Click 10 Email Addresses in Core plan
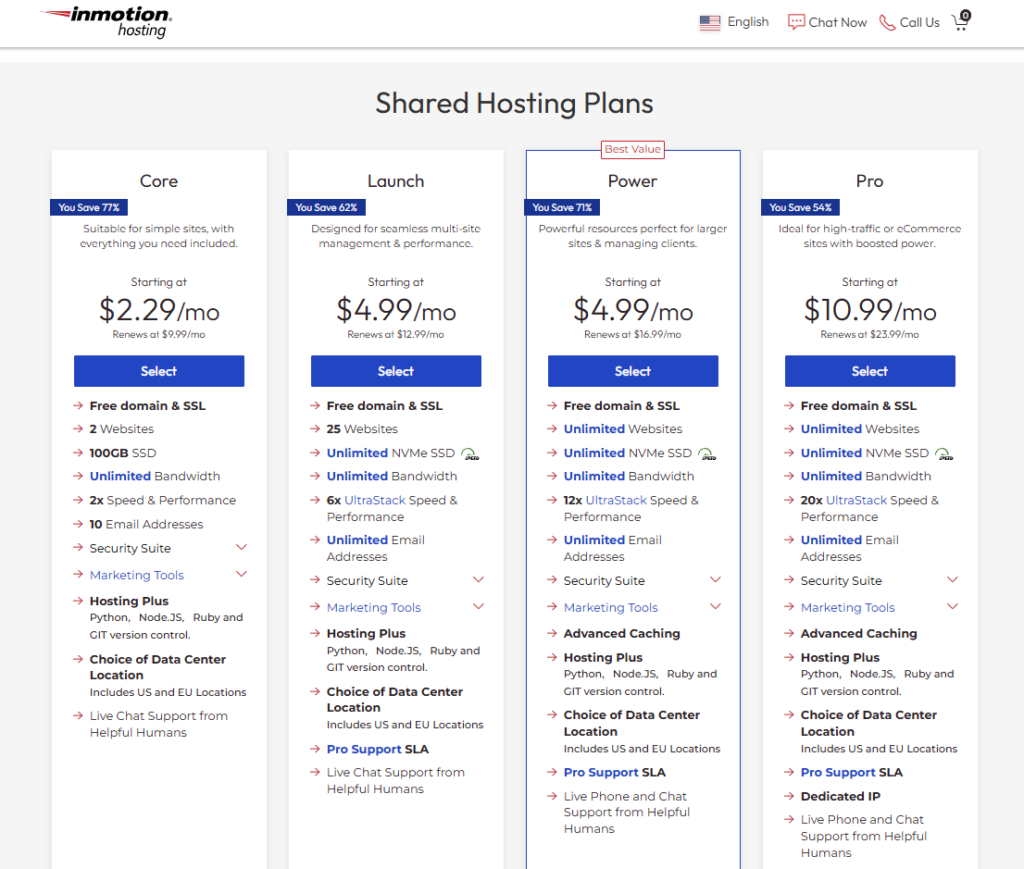The width and height of the screenshot is (1024, 869). click(x=146, y=524)
